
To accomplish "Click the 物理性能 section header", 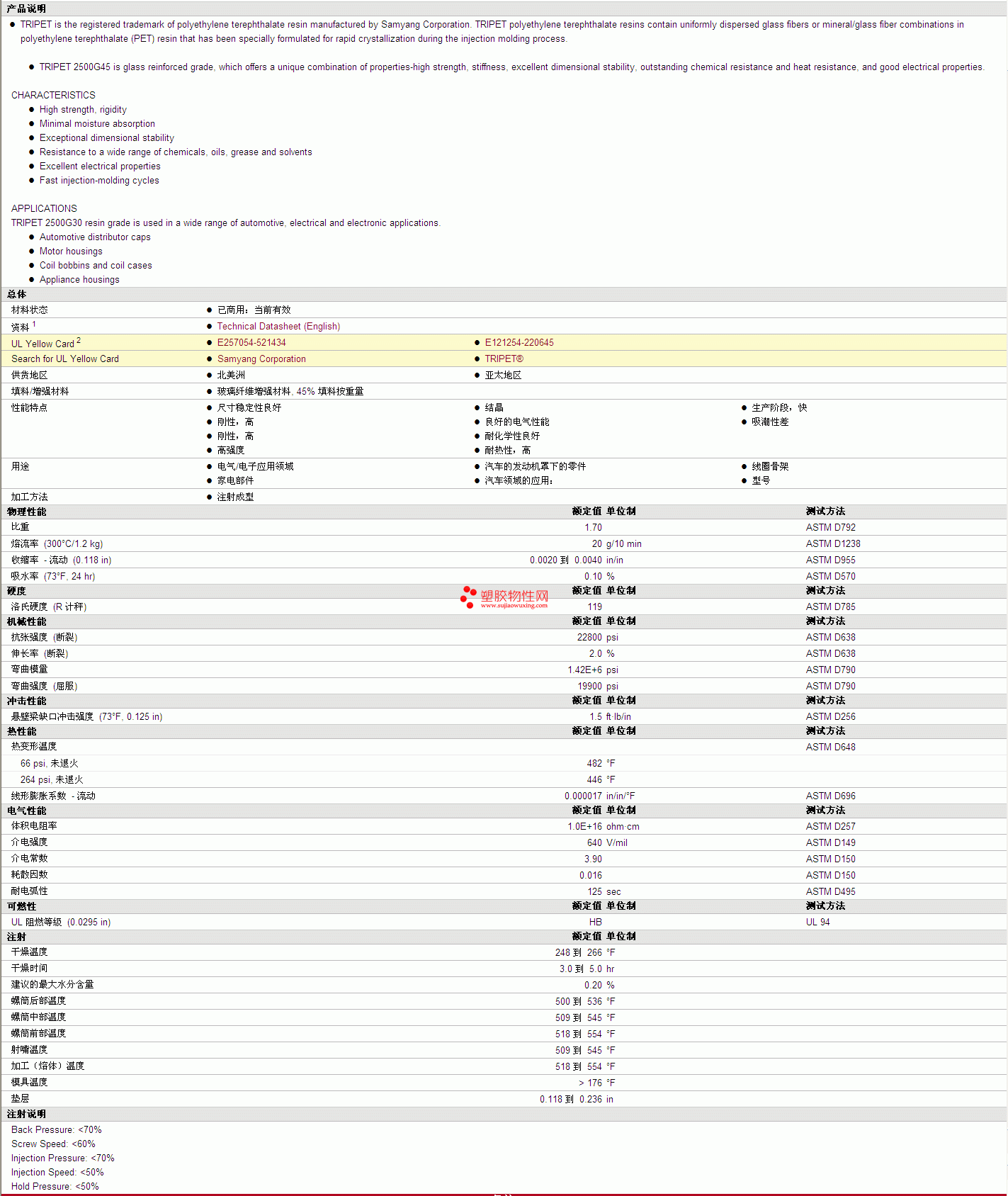I will (26, 512).
